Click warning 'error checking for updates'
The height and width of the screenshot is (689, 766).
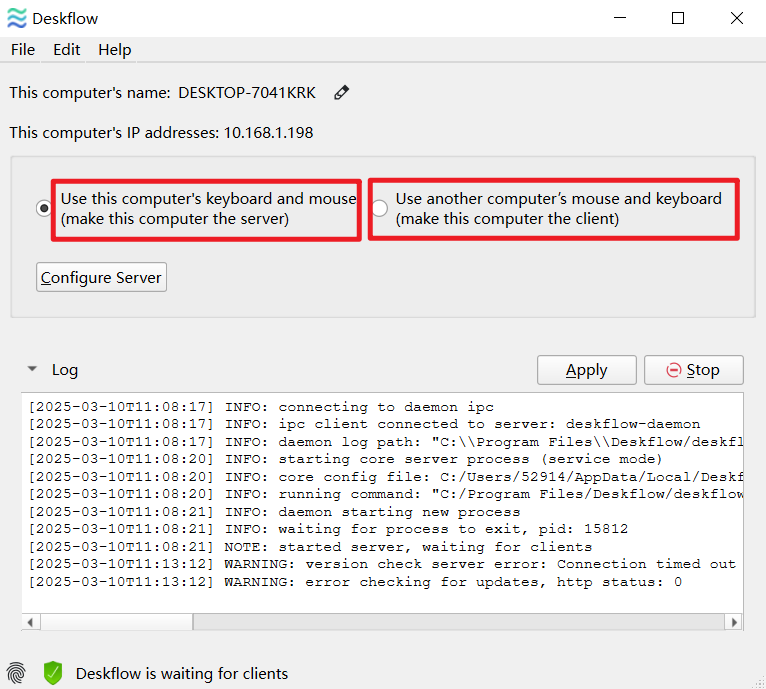(355, 582)
